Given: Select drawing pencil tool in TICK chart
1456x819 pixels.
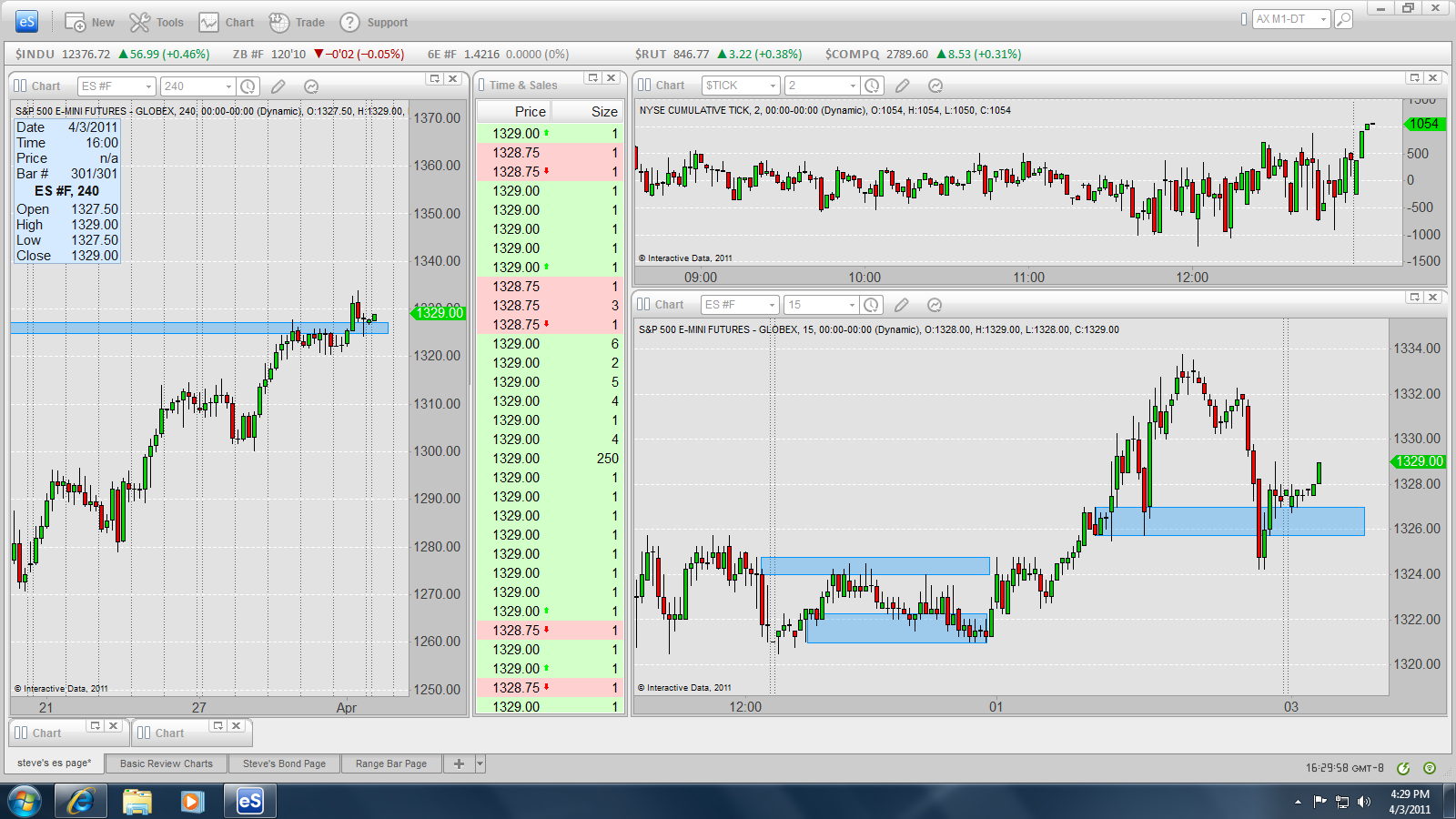Looking at the screenshot, I should pyautogui.click(x=903, y=86).
